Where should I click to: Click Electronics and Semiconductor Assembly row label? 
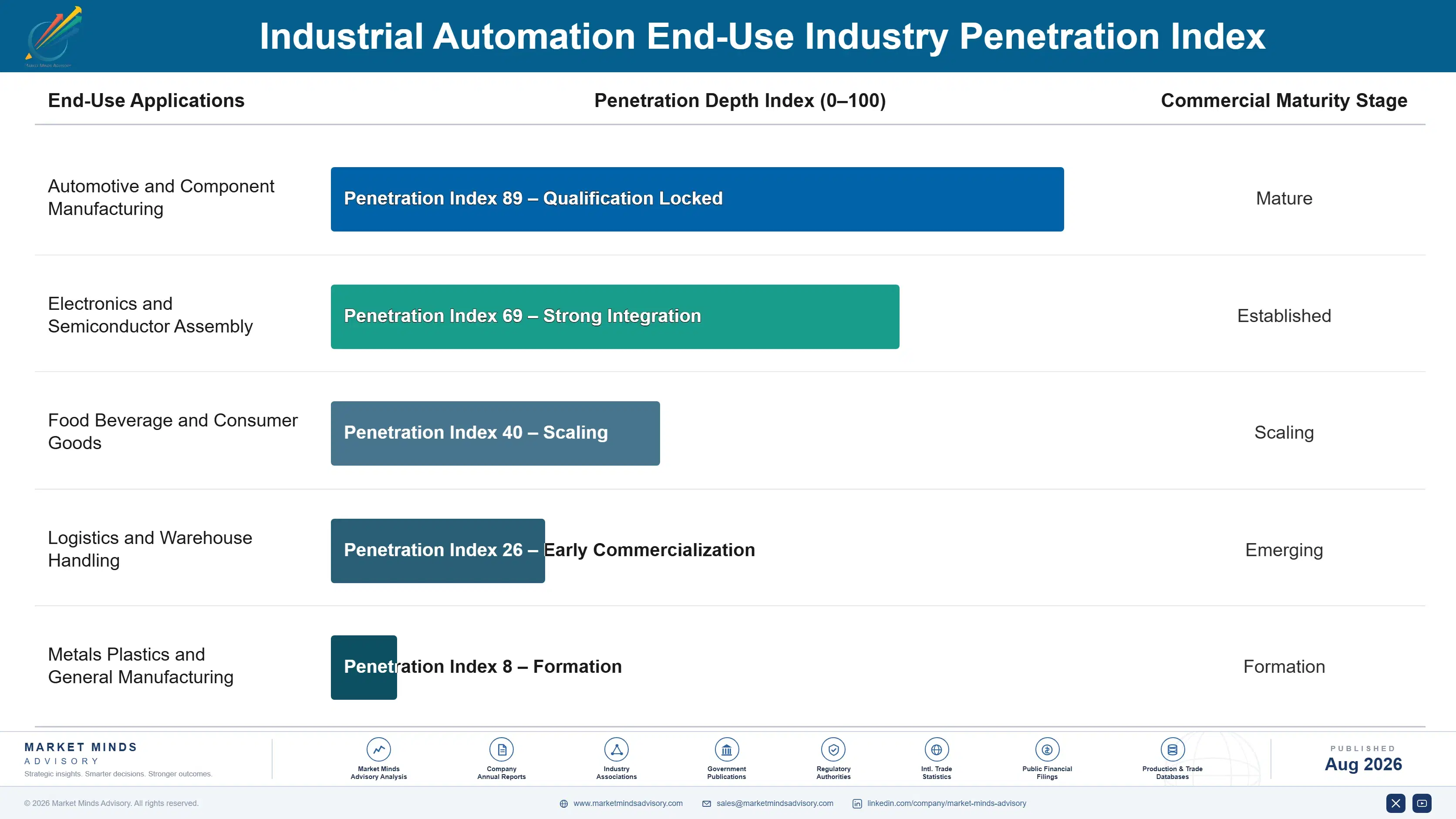(x=150, y=315)
